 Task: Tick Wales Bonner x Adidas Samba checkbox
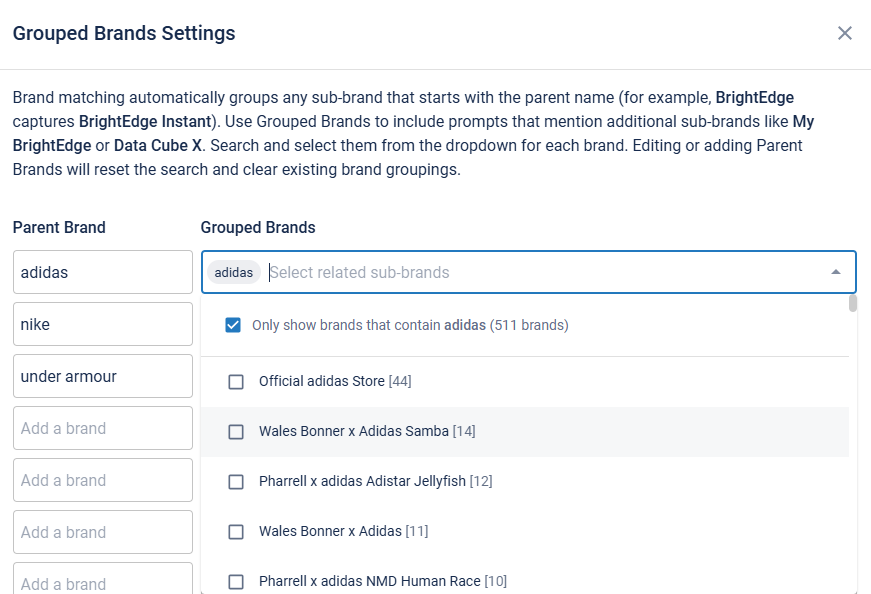[x=236, y=432]
